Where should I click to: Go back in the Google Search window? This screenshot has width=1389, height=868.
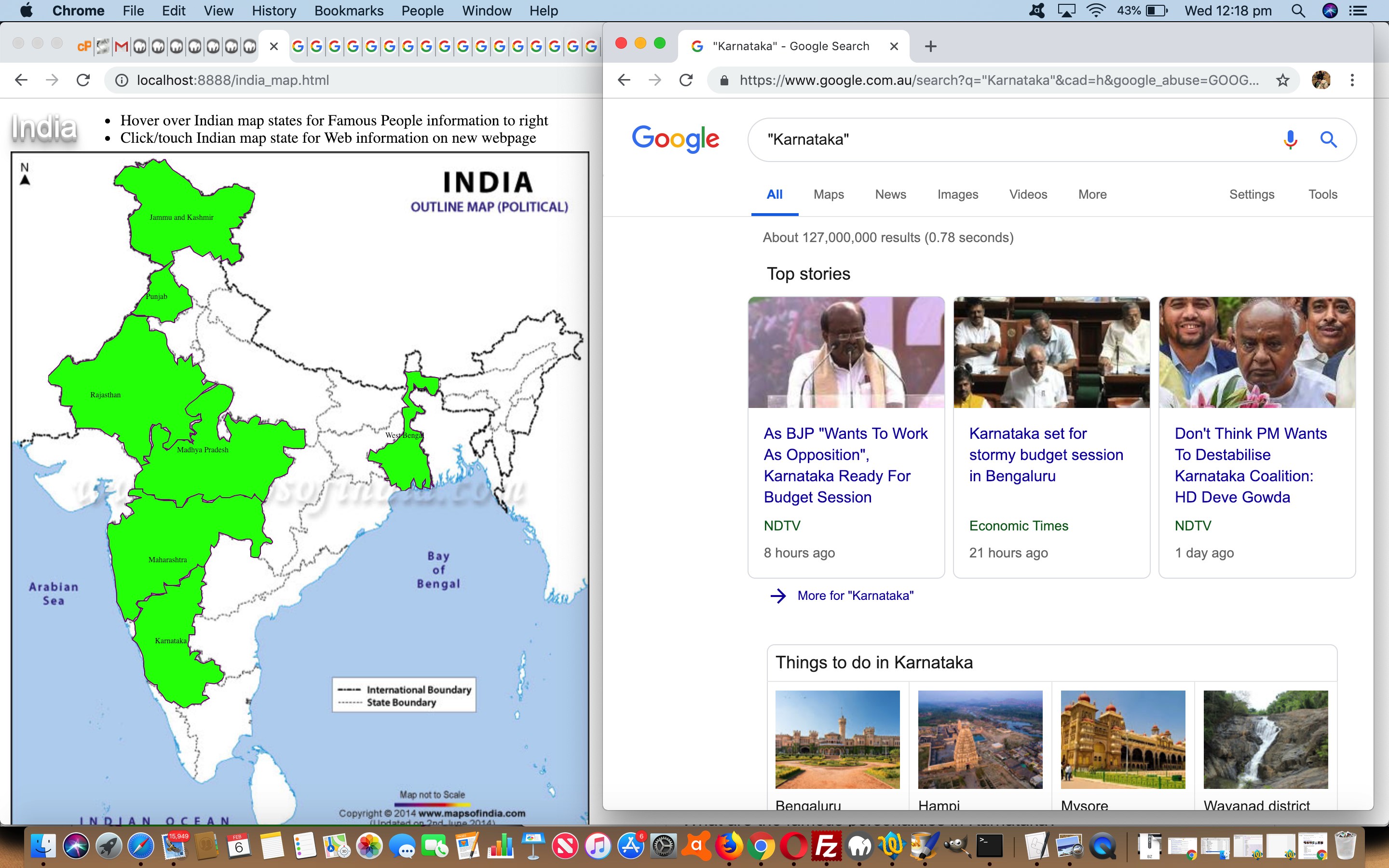[x=624, y=81]
